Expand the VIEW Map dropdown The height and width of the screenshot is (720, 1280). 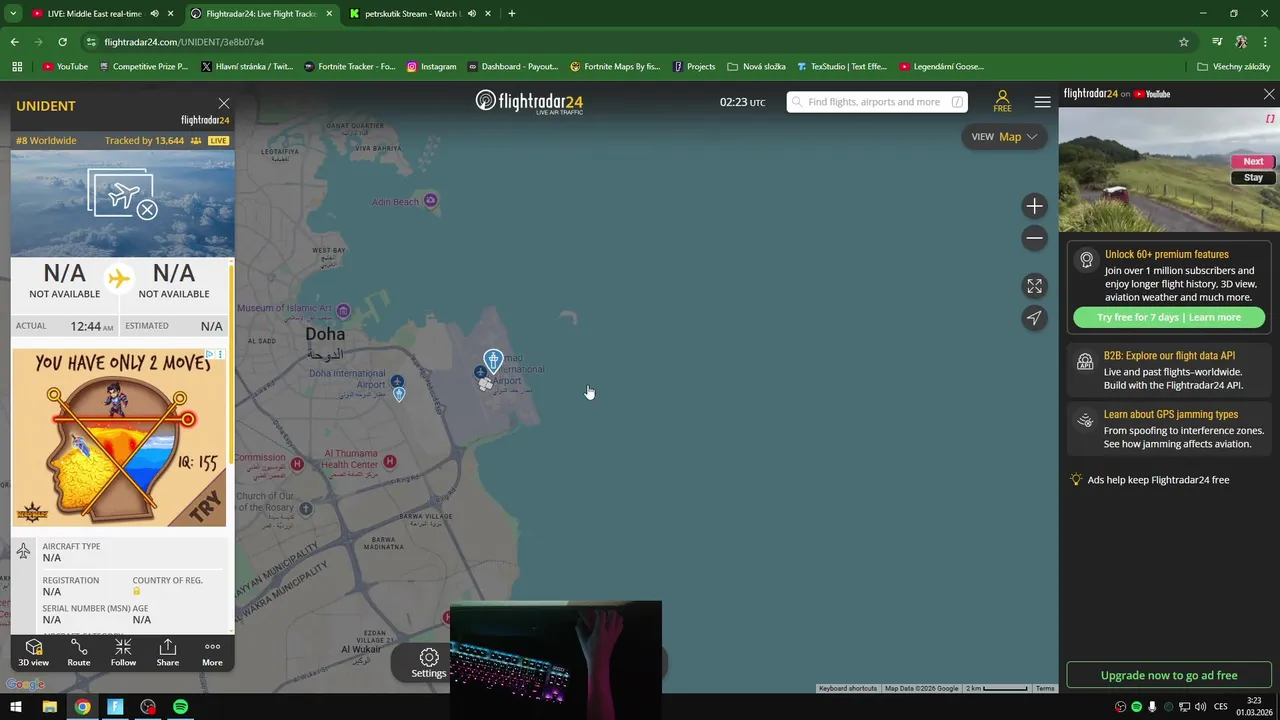click(x=1004, y=137)
